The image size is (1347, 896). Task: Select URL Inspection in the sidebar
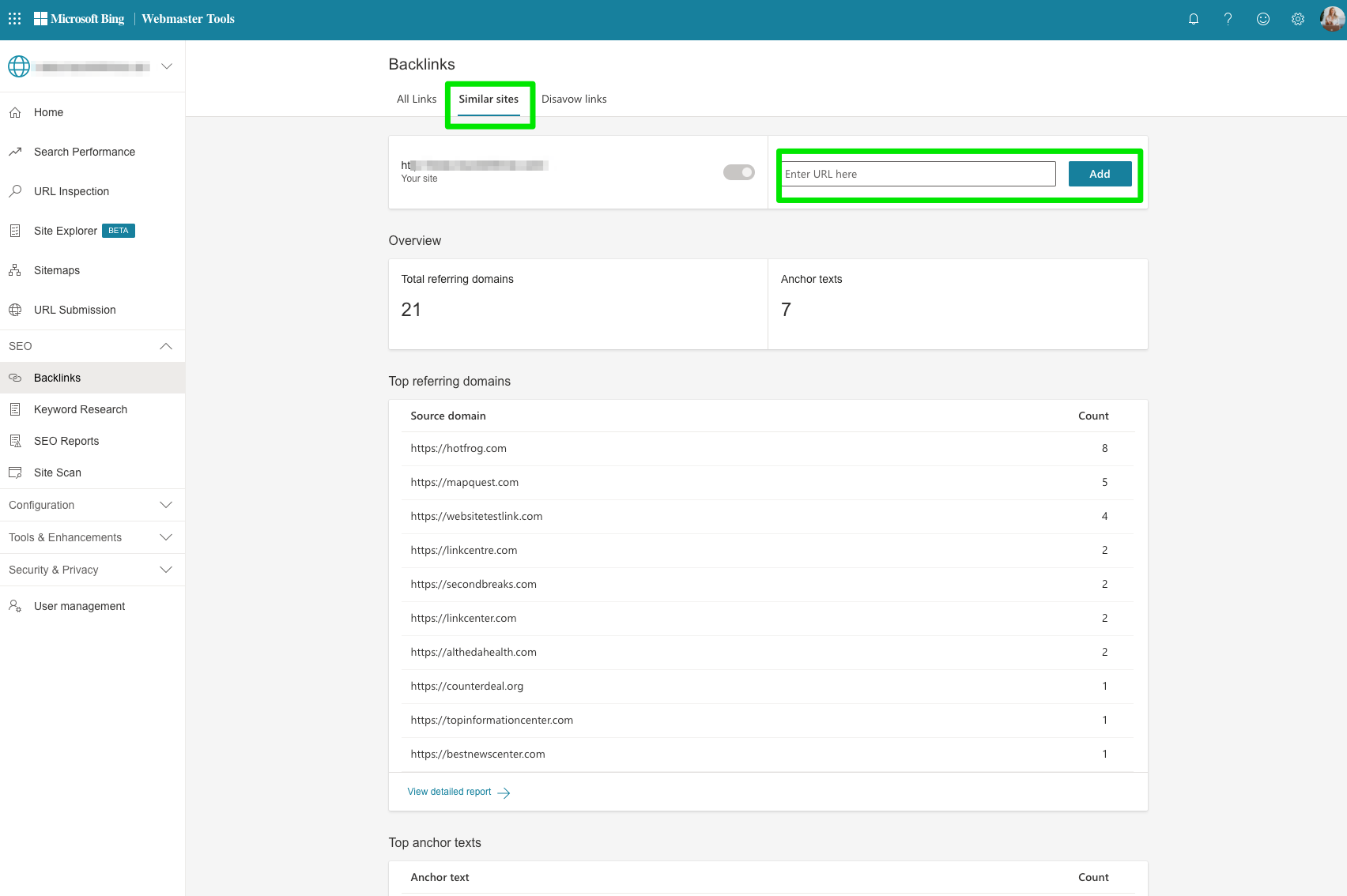71,191
